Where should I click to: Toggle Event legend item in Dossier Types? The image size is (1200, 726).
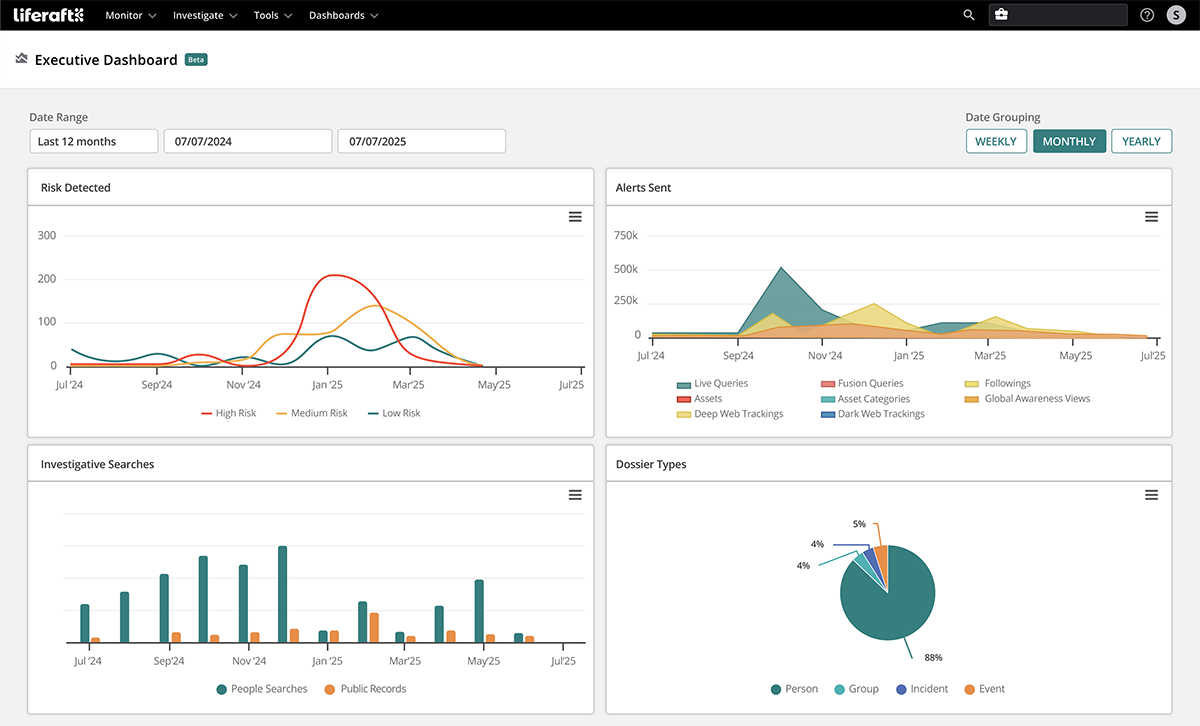tap(984, 689)
